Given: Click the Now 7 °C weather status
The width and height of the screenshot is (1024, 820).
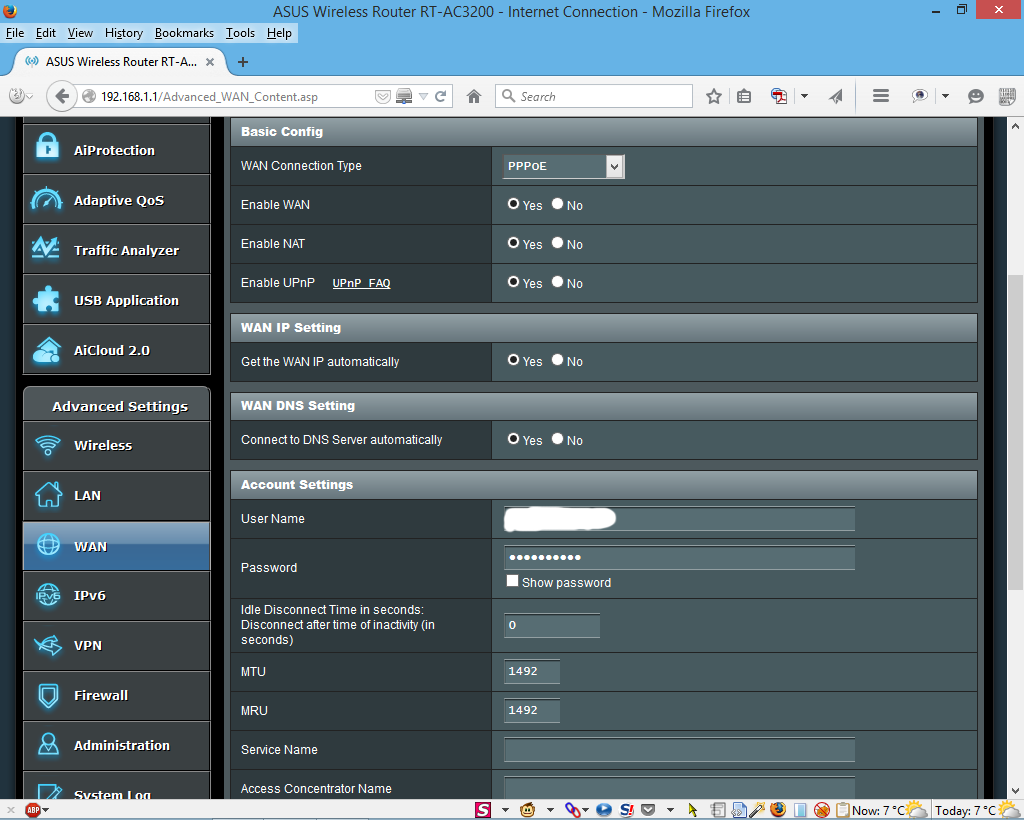Looking at the screenshot, I should (889, 810).
